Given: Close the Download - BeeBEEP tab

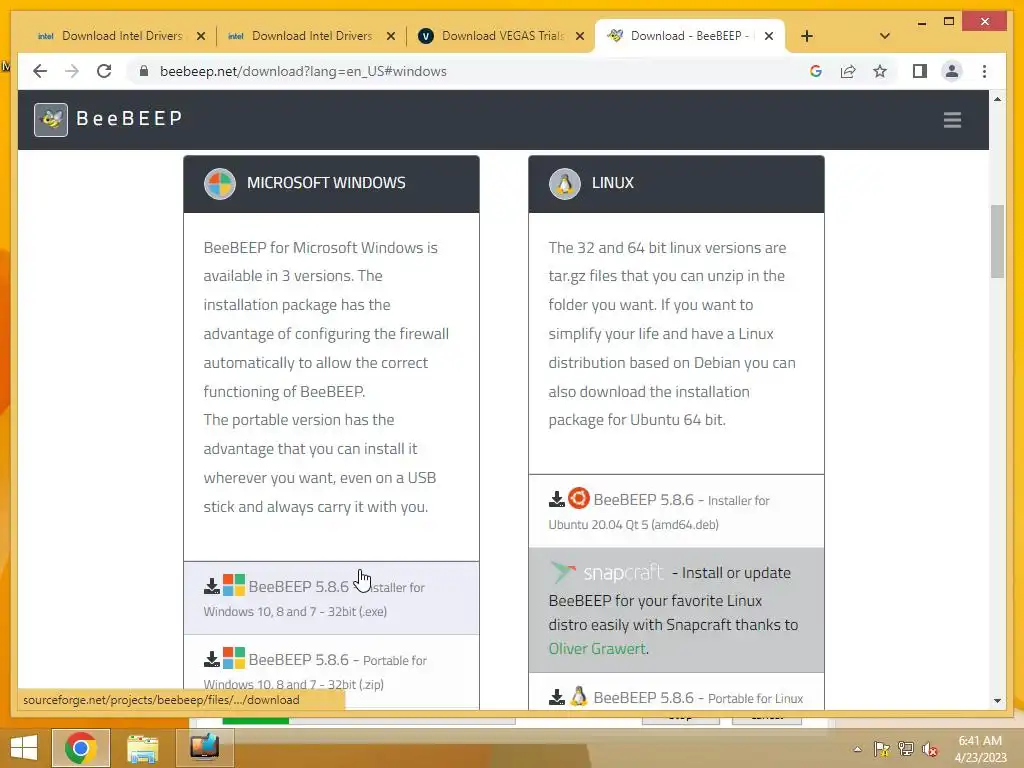Looking at the screenshot, I should tap(769, 36).
